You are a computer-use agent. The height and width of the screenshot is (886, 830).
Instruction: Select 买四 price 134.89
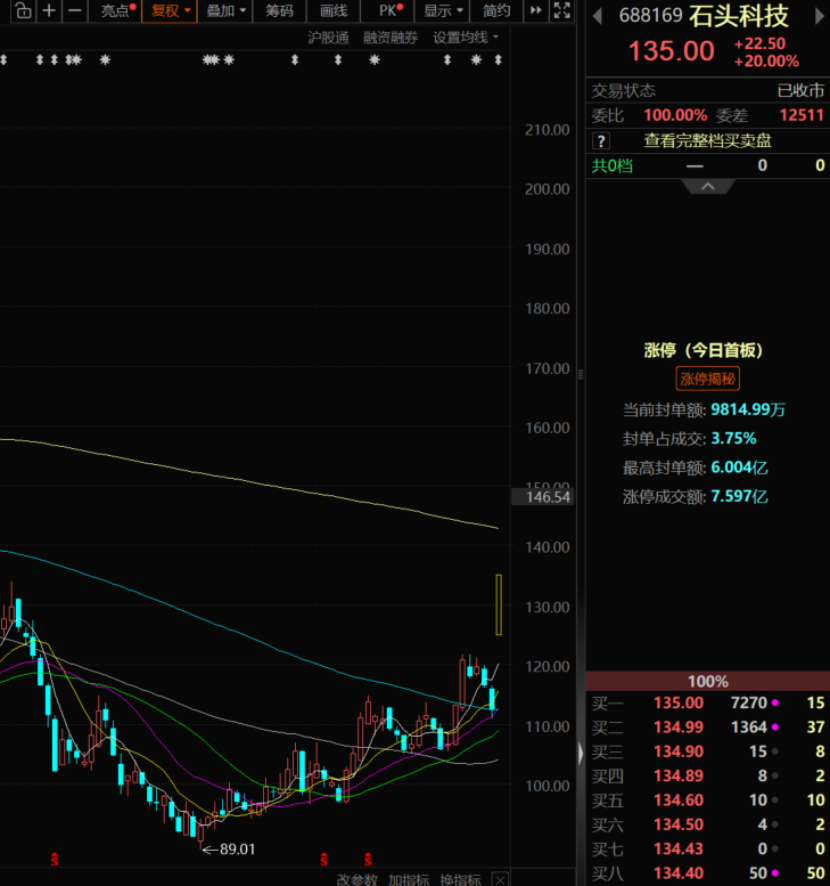[679, 776]
